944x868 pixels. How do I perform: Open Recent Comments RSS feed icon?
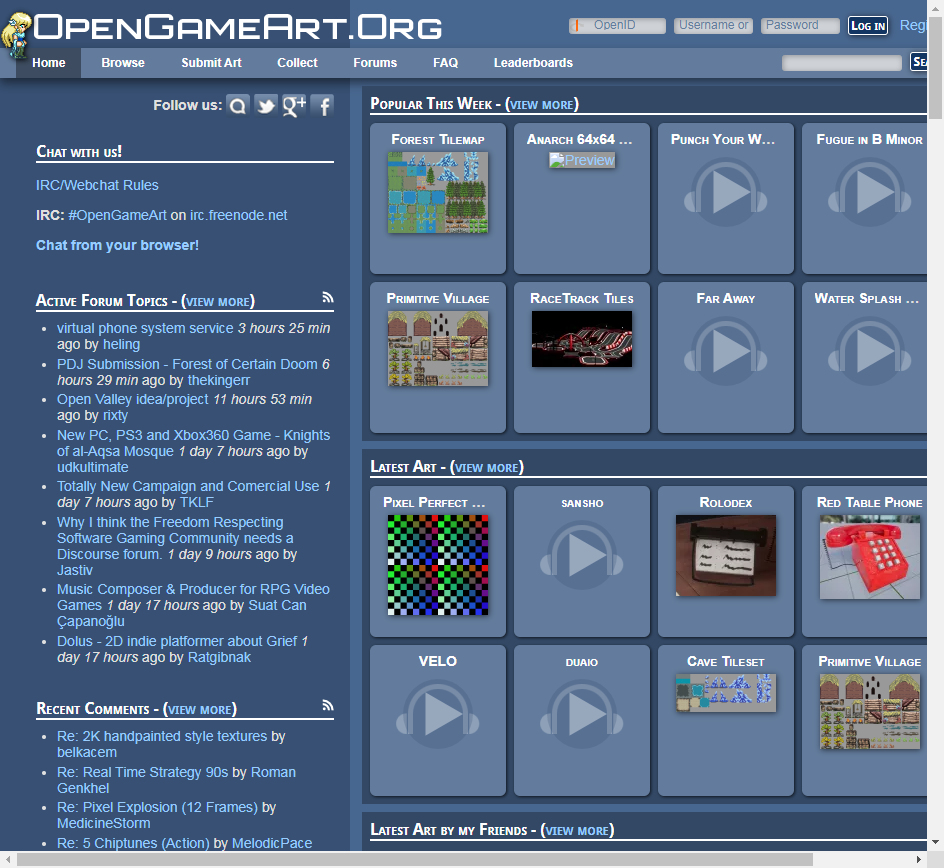[328, 705]
